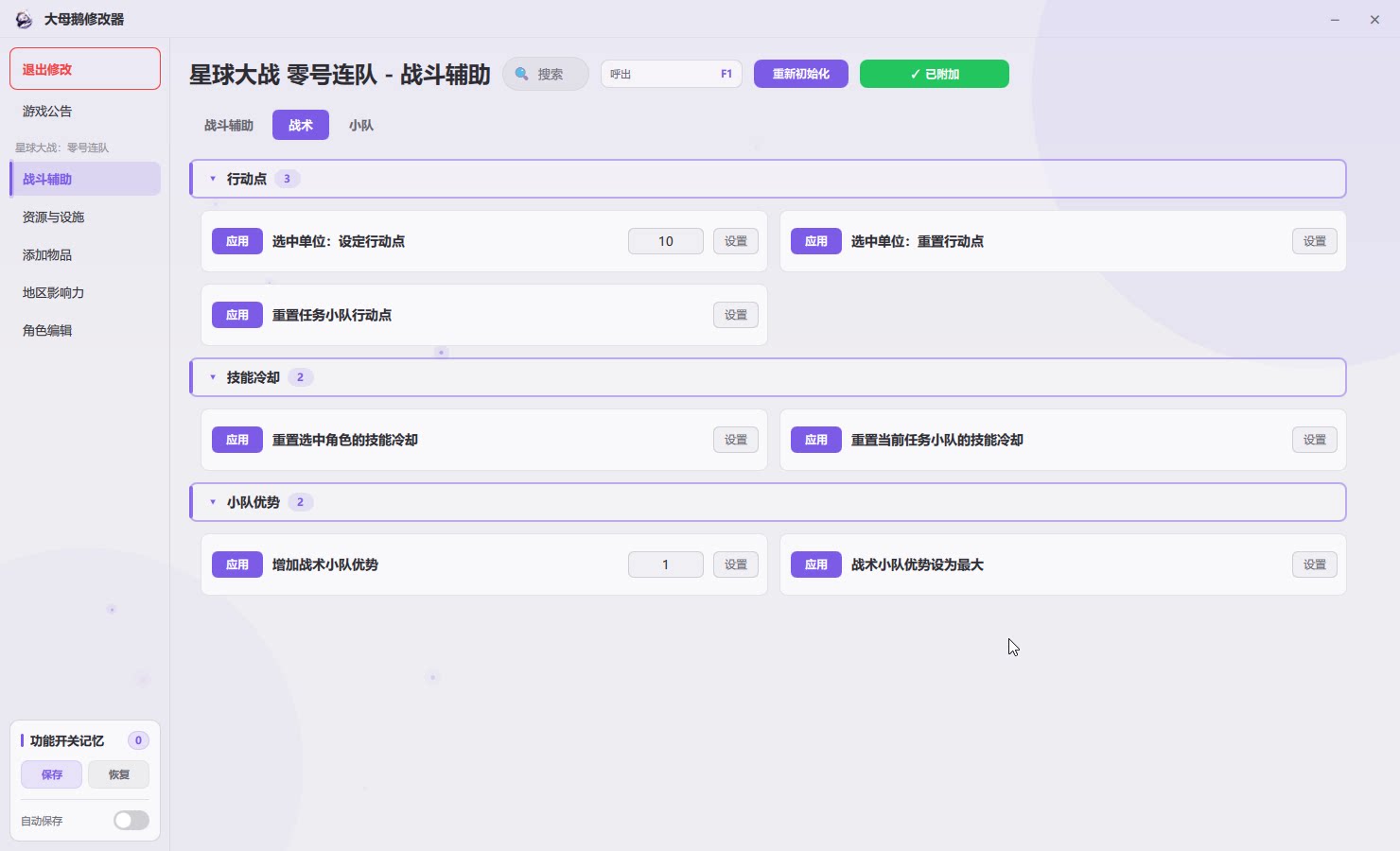The height and width of the screenshot is (851, 1400).
Task: Open 添加物品 sidebar item
Action: coord(85,254)
